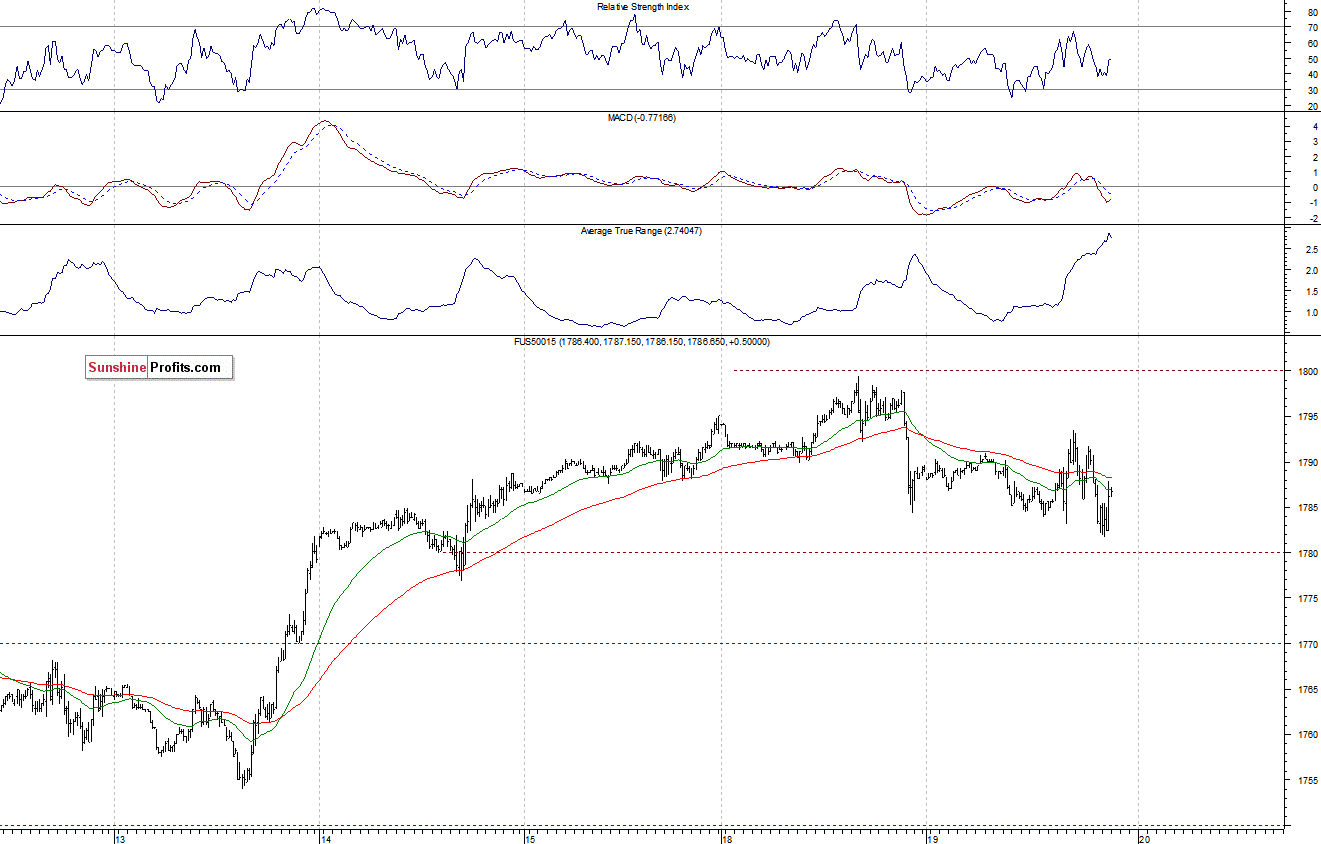Image resolution: width=1321 pixels, height=844 pixels.
Task: Click date label 14 on time axis
Action: 324,838
